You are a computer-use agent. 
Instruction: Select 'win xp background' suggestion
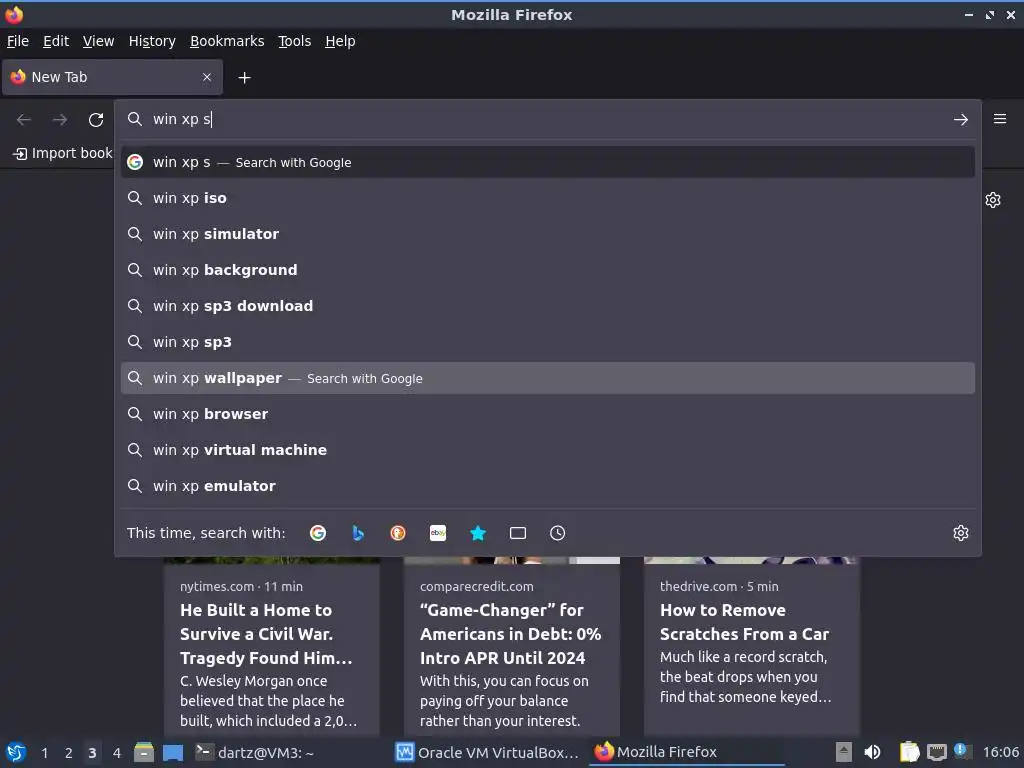(x=548, y=270)
